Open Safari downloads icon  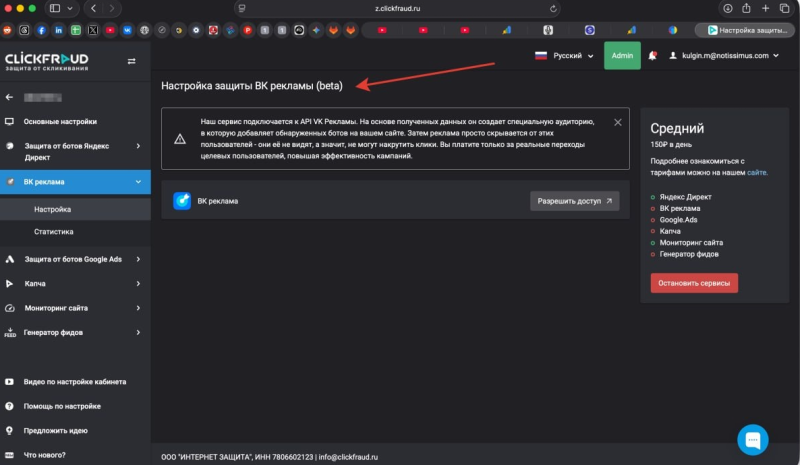pyautogui.click(x=728, y=8)
